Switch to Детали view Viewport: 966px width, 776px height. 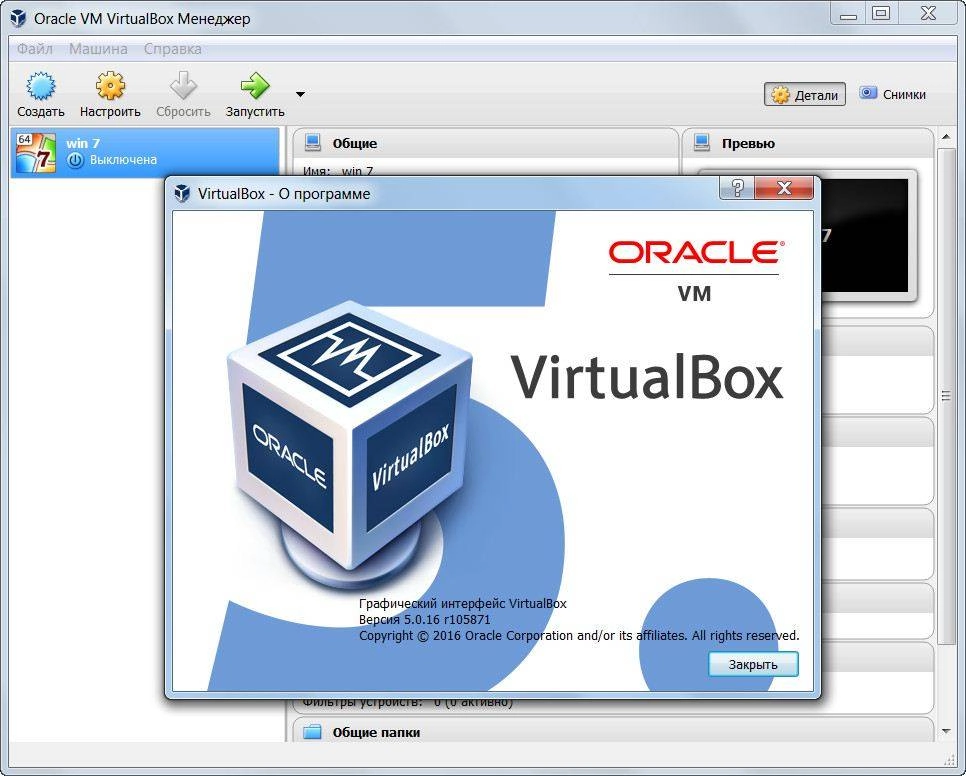click(805, 95)
